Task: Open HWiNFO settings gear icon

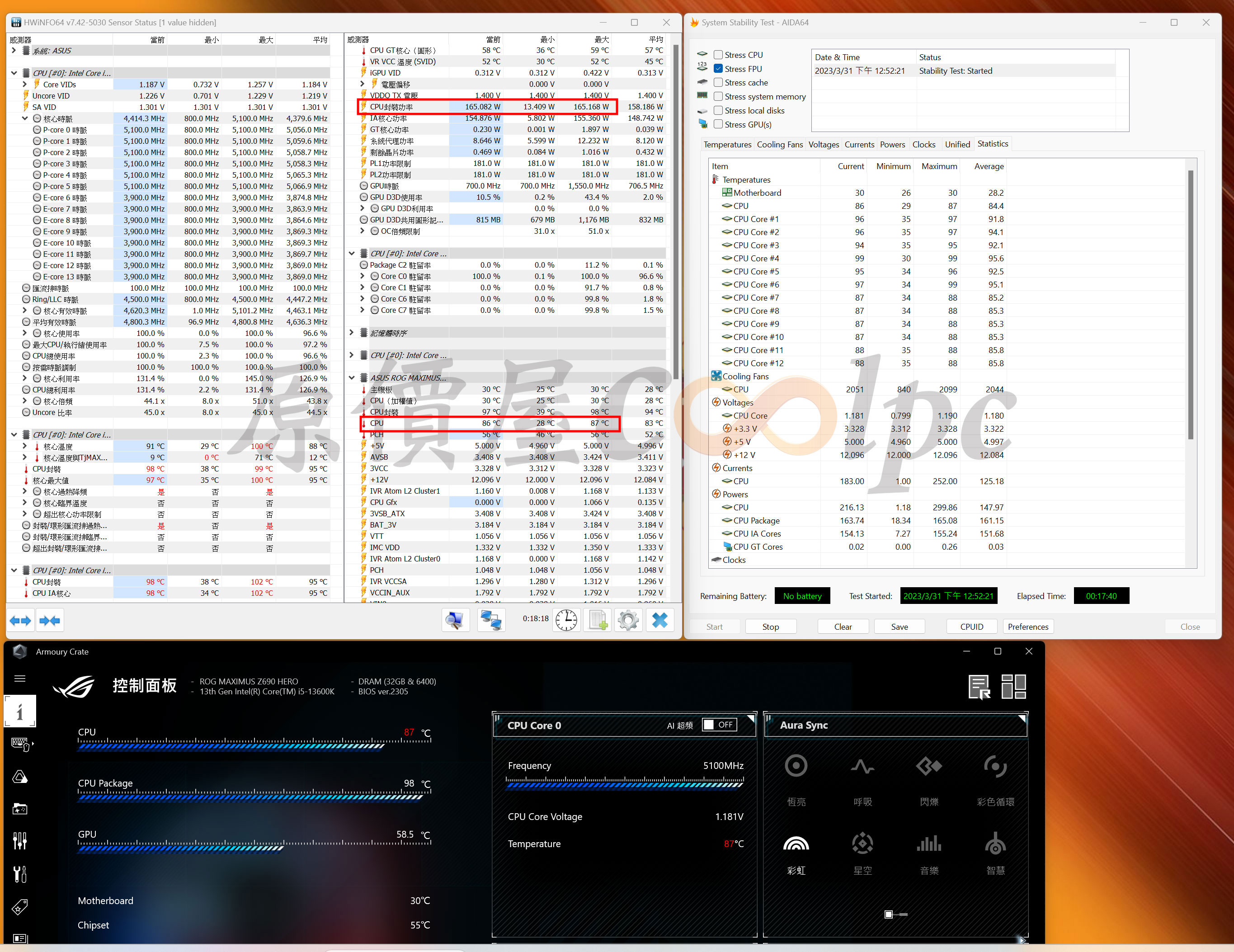Action: (x=628, y=620)
